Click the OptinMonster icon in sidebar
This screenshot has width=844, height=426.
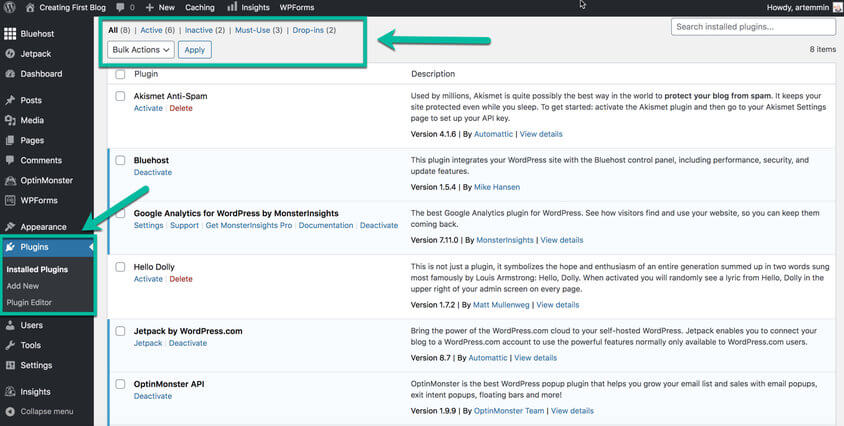[x=10, y=180]
